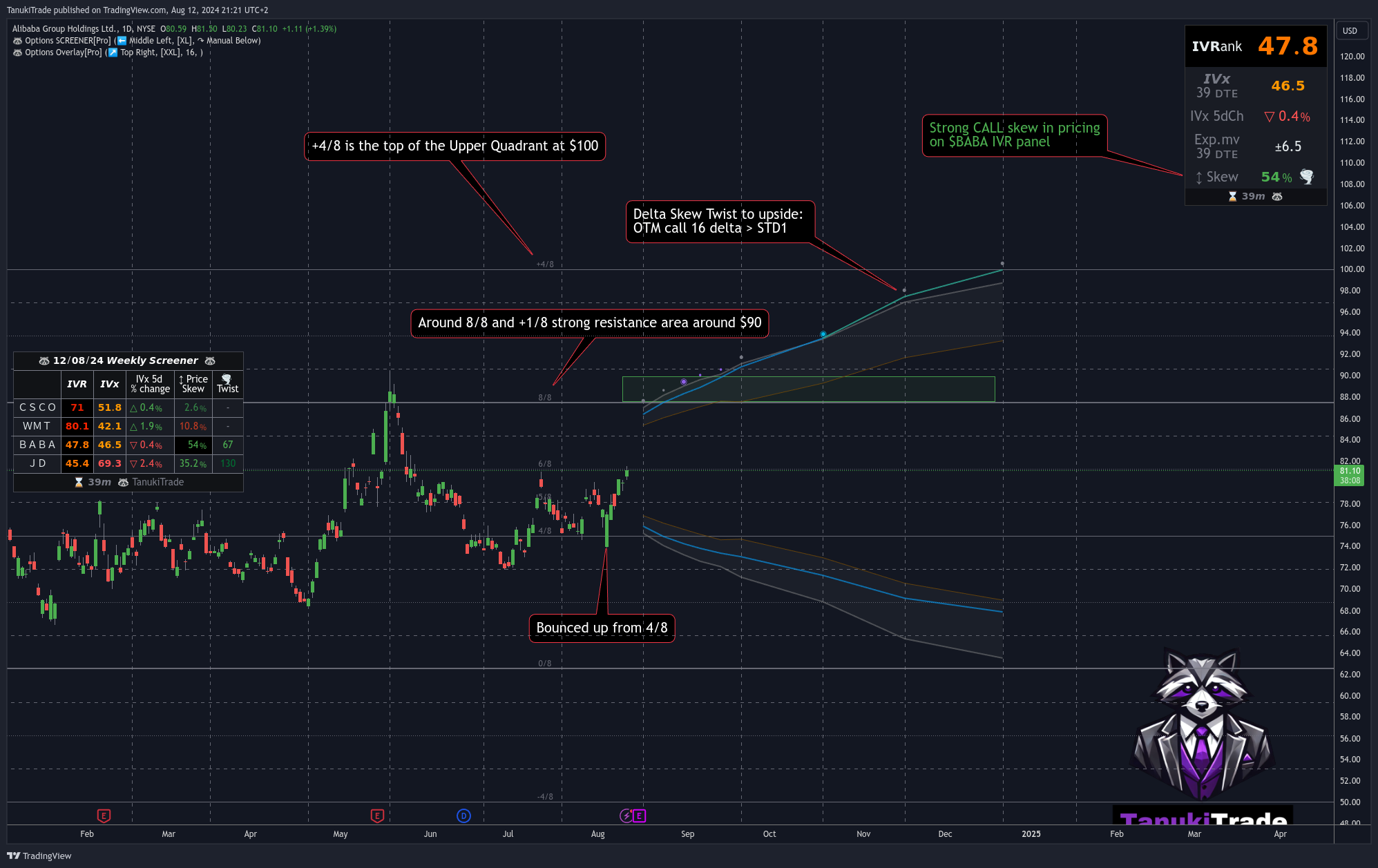The height and width of the screenshot is (868, 1378).
Task: Click raccoon icon beside Options SCREENER[Pro]
Action: click(17, 41)
